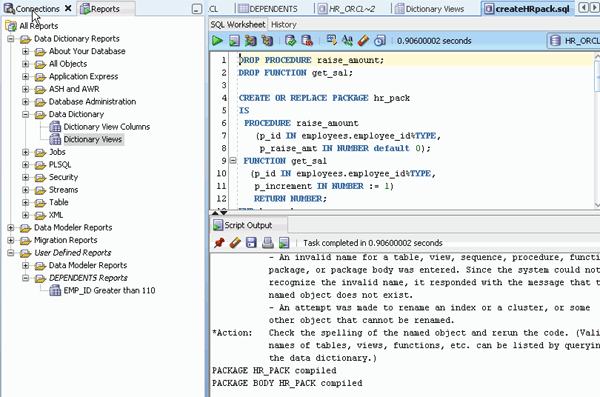600x397 pixels.
Task: Click the Run Script toolbar icon
Action: pyautogui.click(x=234, y=40)
